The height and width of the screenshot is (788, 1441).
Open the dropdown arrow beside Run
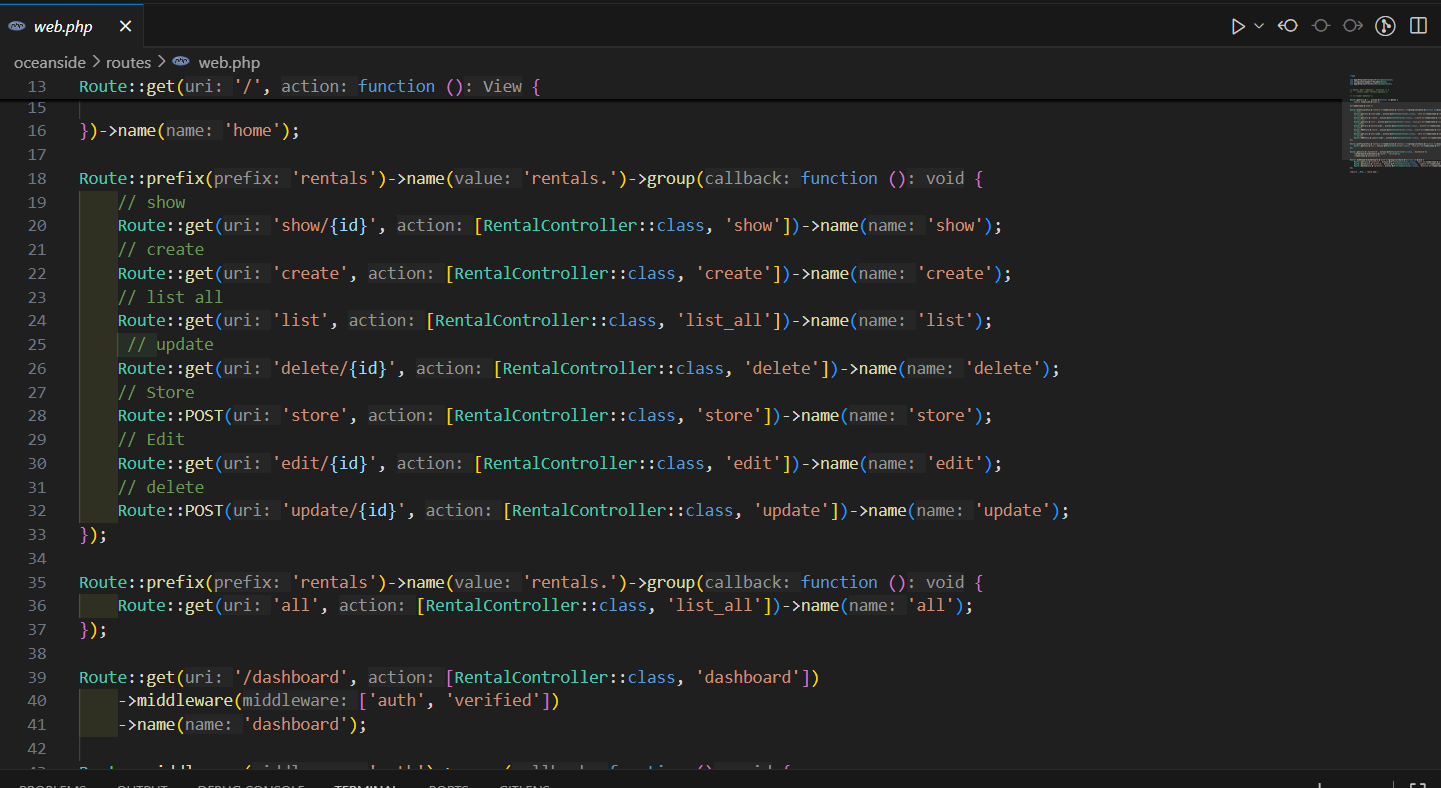tap(1259, 26)
